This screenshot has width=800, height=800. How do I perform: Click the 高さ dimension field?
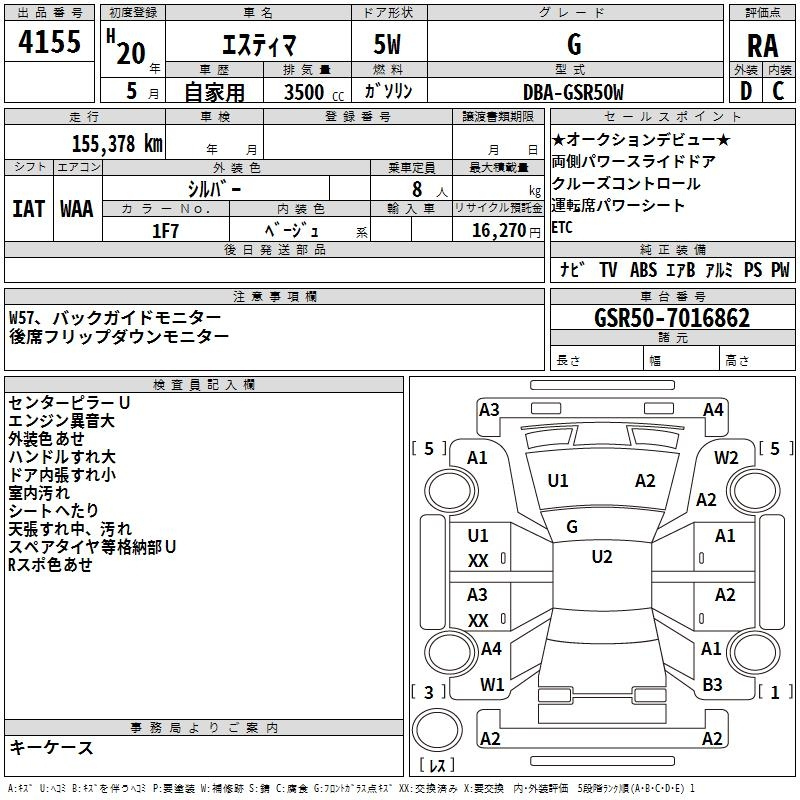coord(757,360)
